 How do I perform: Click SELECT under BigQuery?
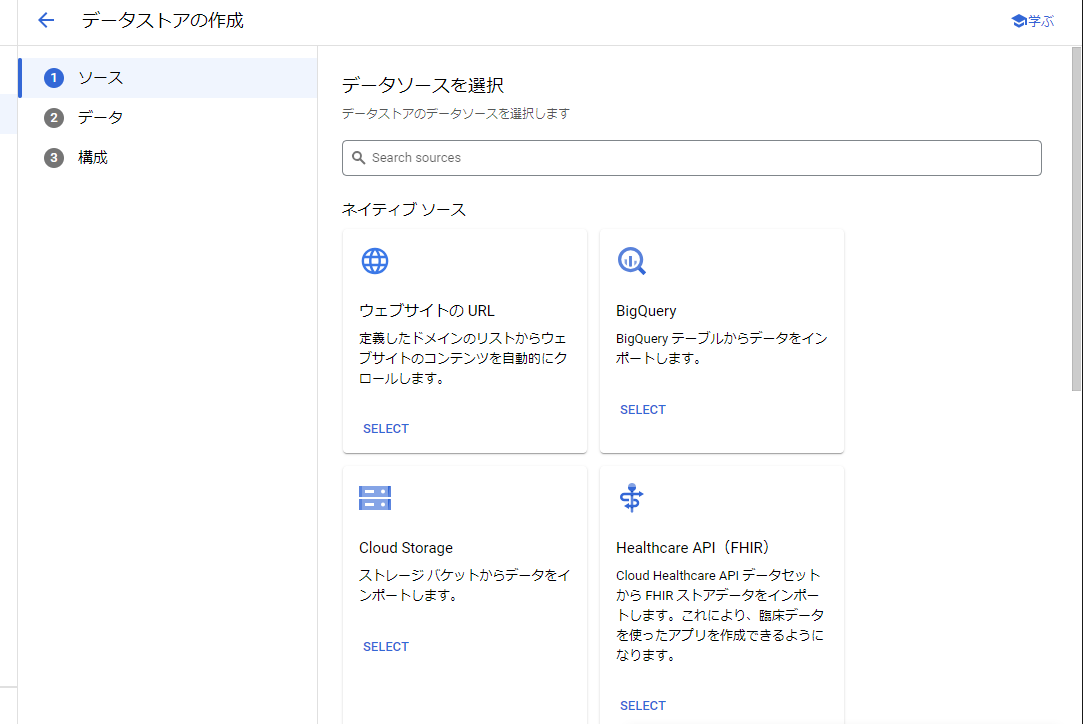tap(643, 409)
